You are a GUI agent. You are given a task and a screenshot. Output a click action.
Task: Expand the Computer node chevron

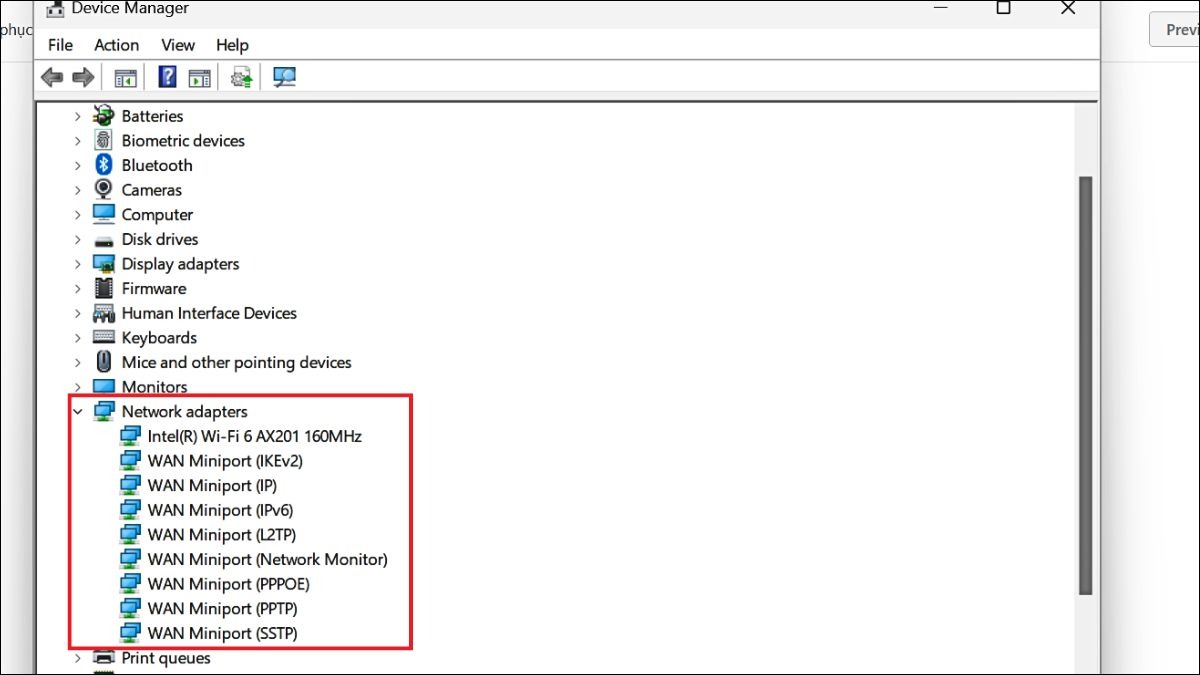[x=78, y=214]
